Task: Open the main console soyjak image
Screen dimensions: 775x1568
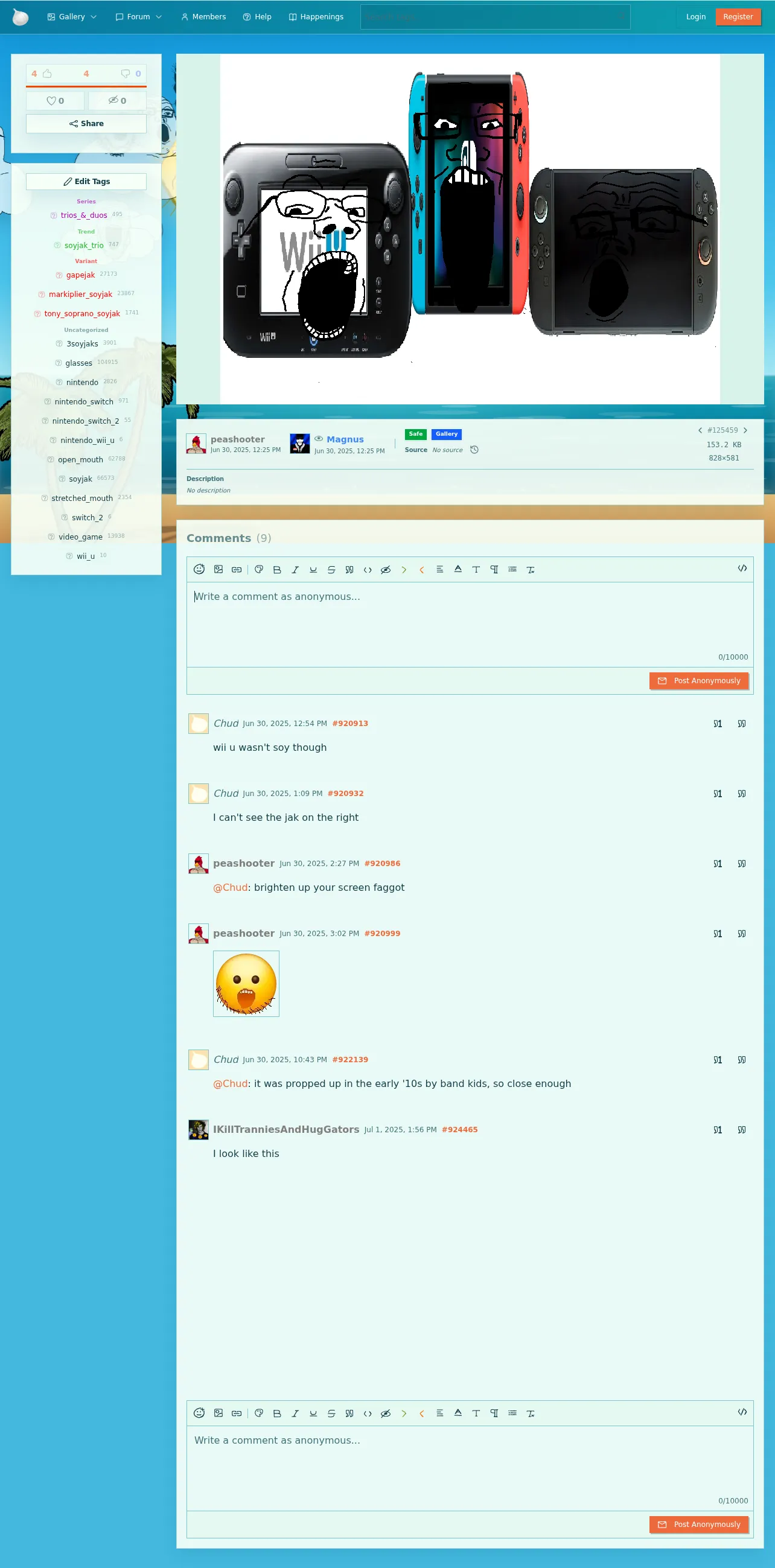Action: [x=470, y=229]
